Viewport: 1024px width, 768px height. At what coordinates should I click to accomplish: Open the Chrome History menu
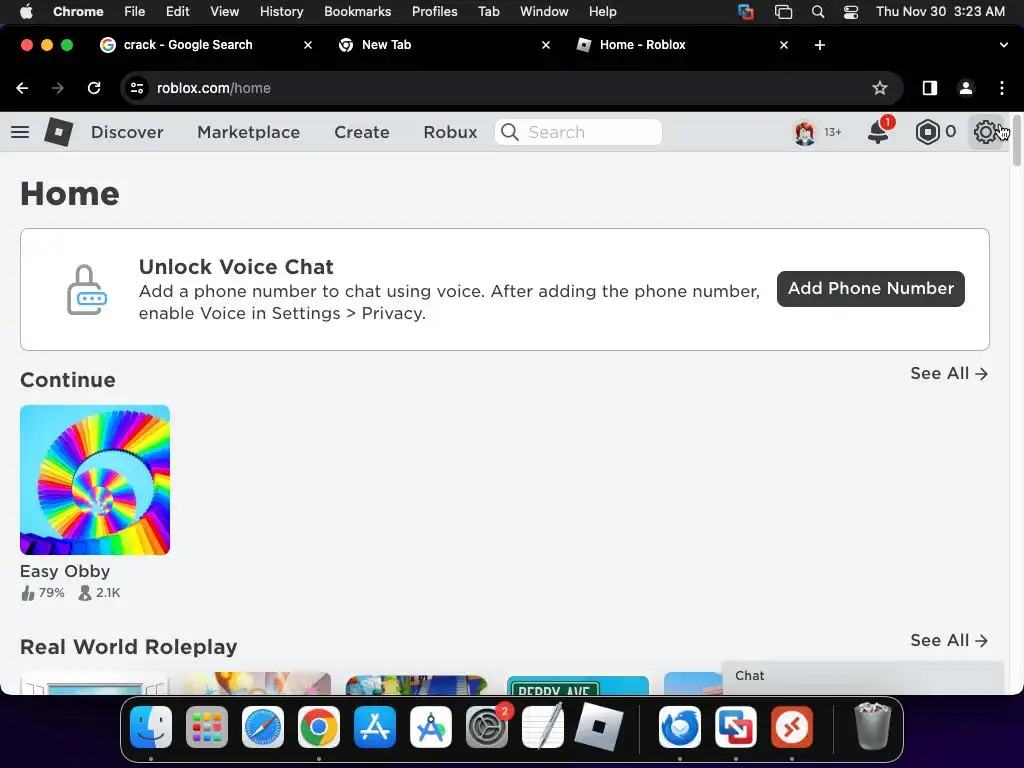click(x=281, y=12)
